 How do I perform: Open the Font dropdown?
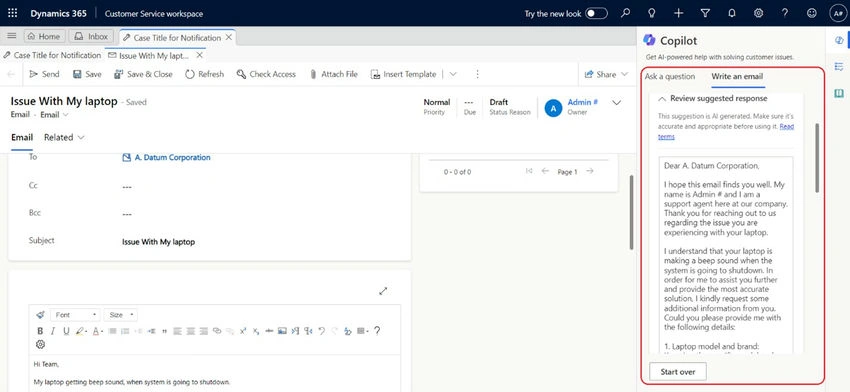pyautogui.click(x=75, y=315)
